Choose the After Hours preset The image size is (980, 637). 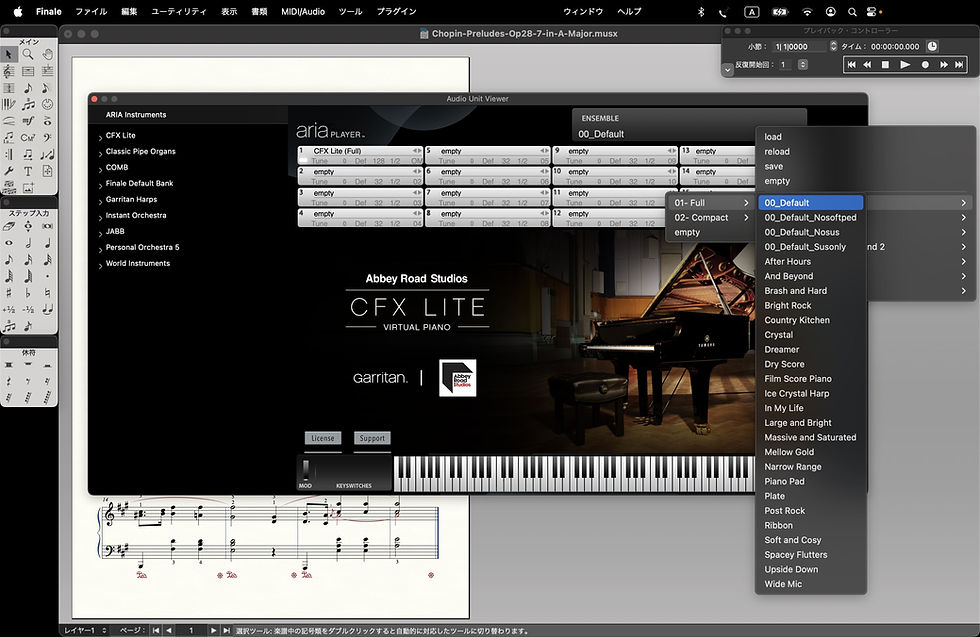click(811, 261)
